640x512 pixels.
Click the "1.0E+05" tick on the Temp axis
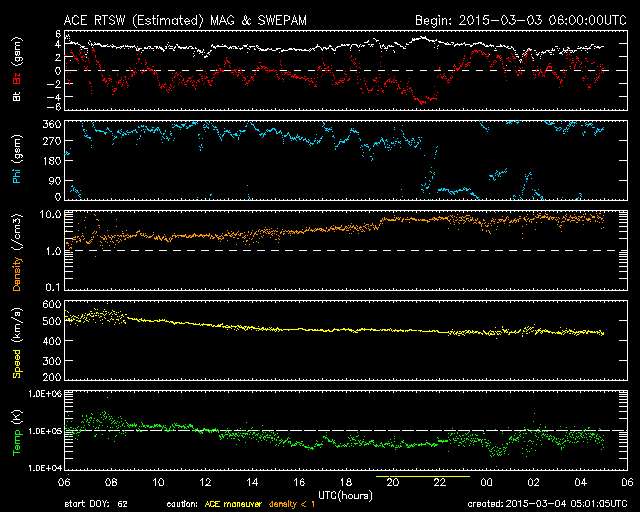point(45,431)
